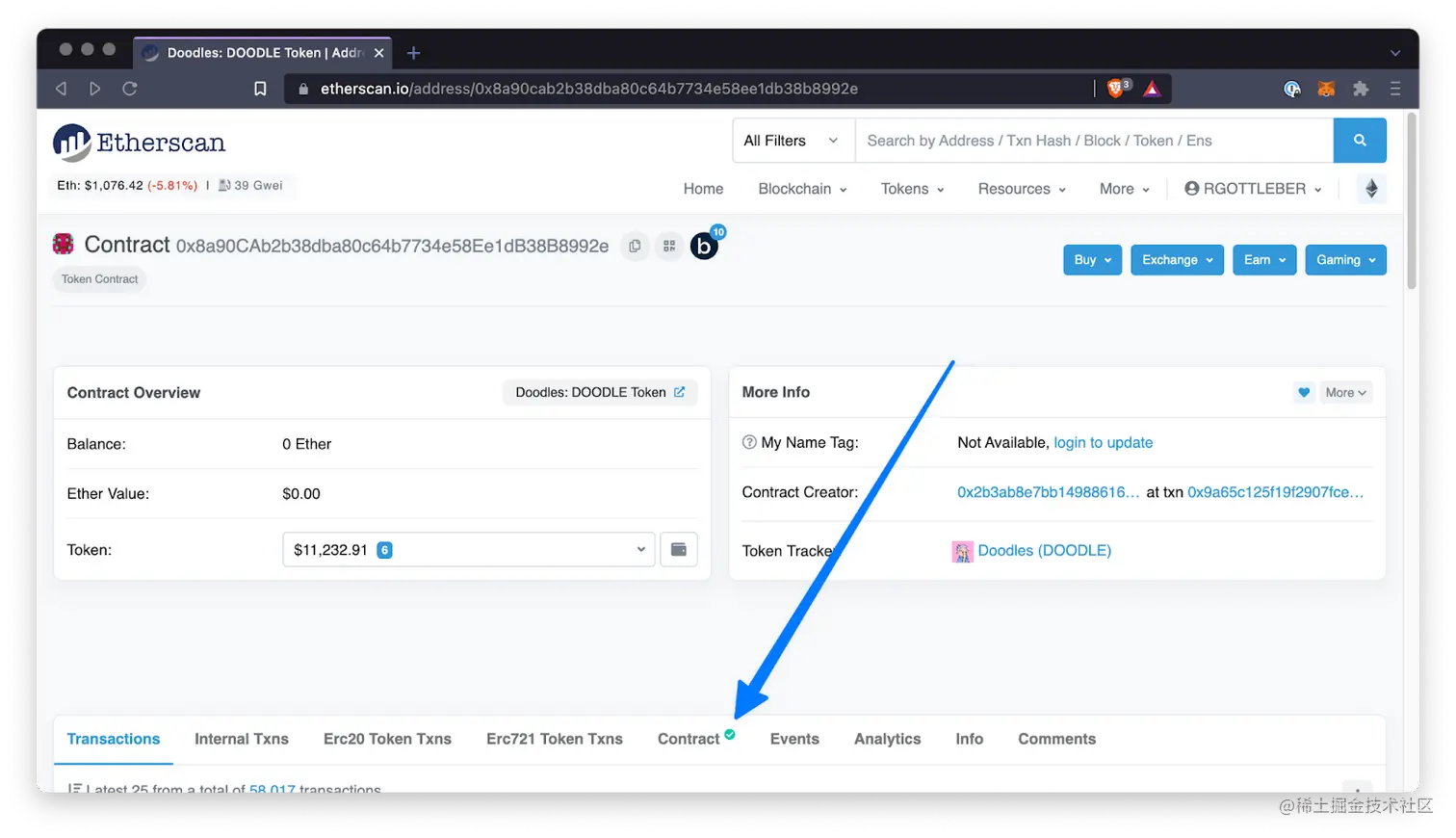Open the Analytics tab
This screenshot has width=1456, height=838.
887,739
